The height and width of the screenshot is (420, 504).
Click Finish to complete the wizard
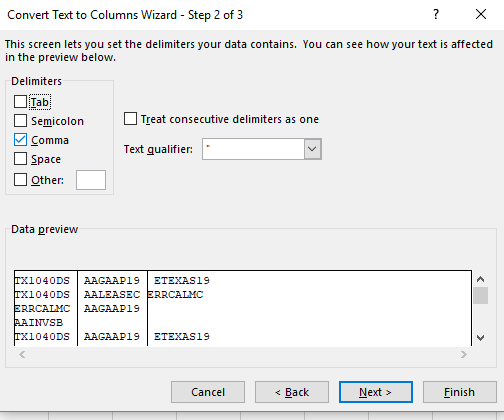460,392
